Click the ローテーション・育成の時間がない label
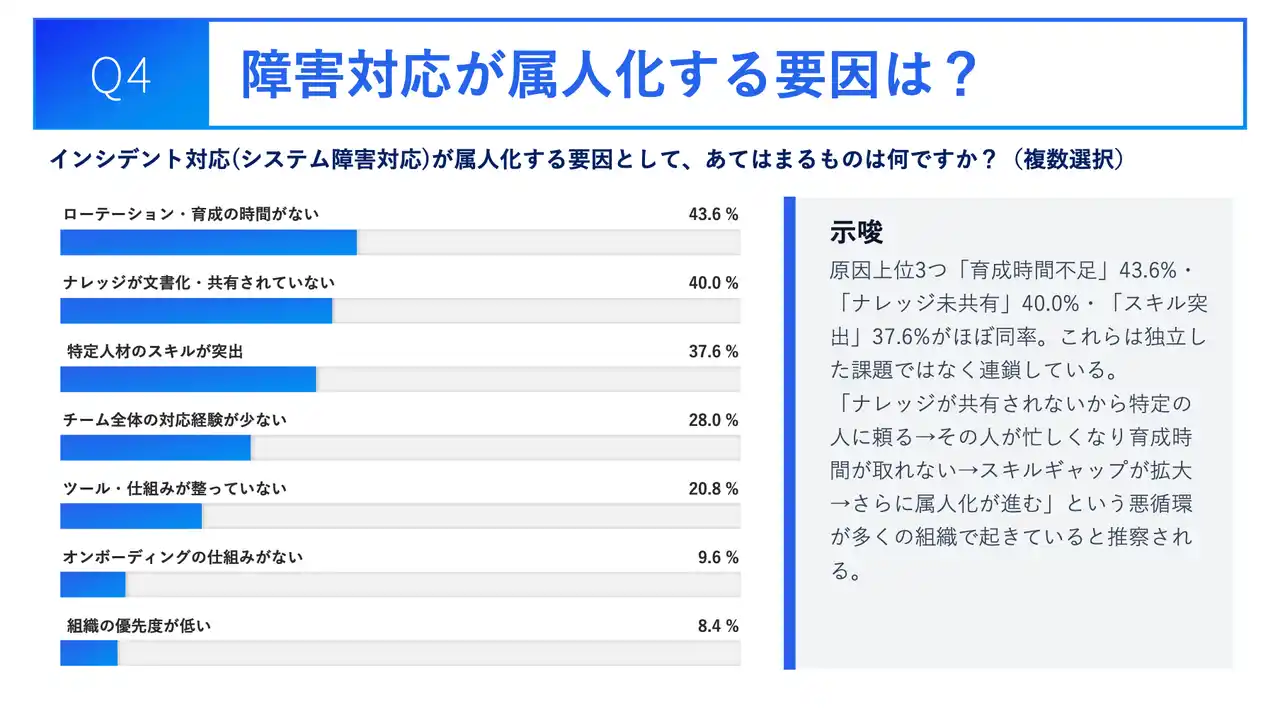The width and height of the screenshot is (1280, 716). 191,214
